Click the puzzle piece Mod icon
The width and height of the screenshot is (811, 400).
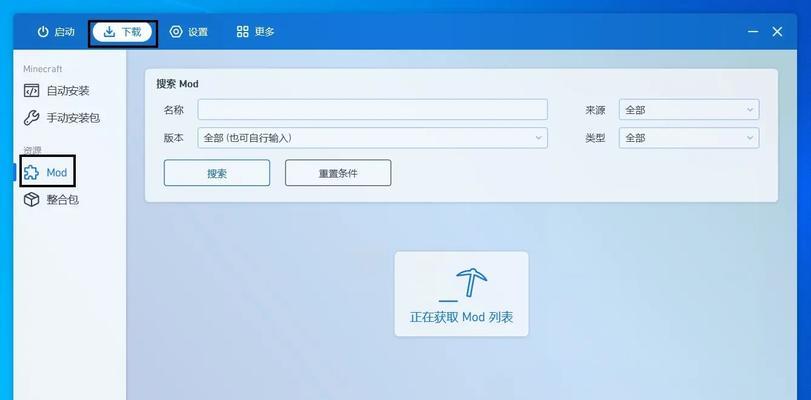click(32, 172)
